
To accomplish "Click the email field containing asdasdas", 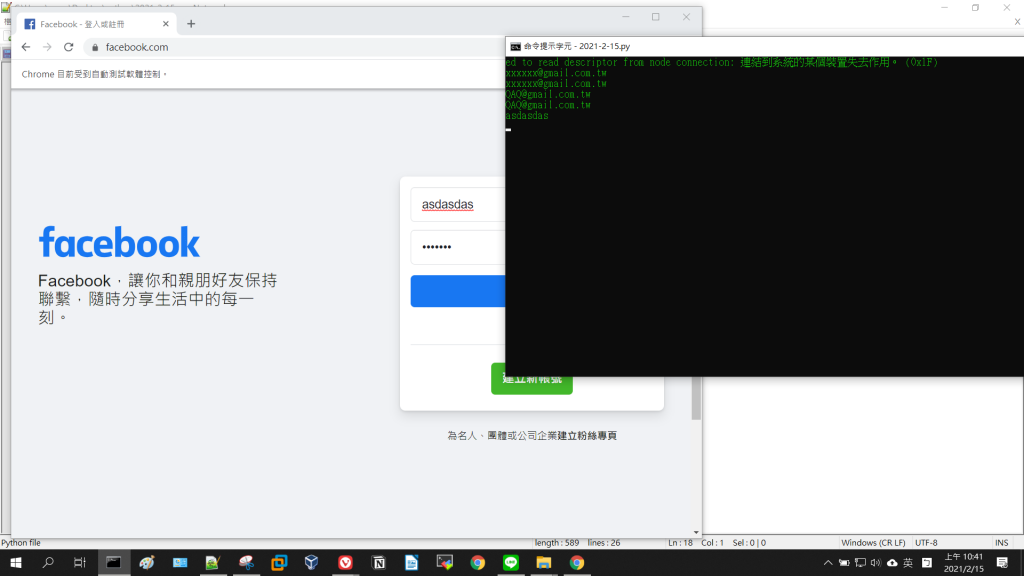I will click(458, 204).
